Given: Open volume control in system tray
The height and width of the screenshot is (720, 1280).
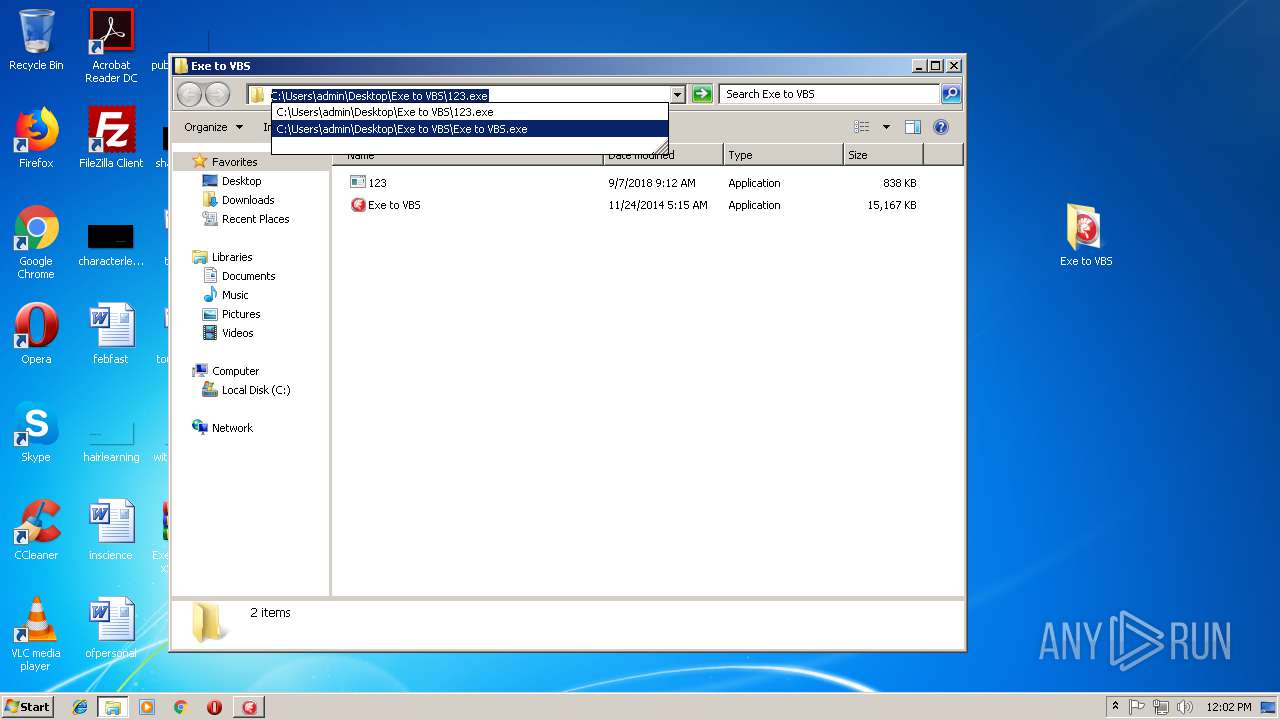Looking at the screenshot, I should point(1185,707).
